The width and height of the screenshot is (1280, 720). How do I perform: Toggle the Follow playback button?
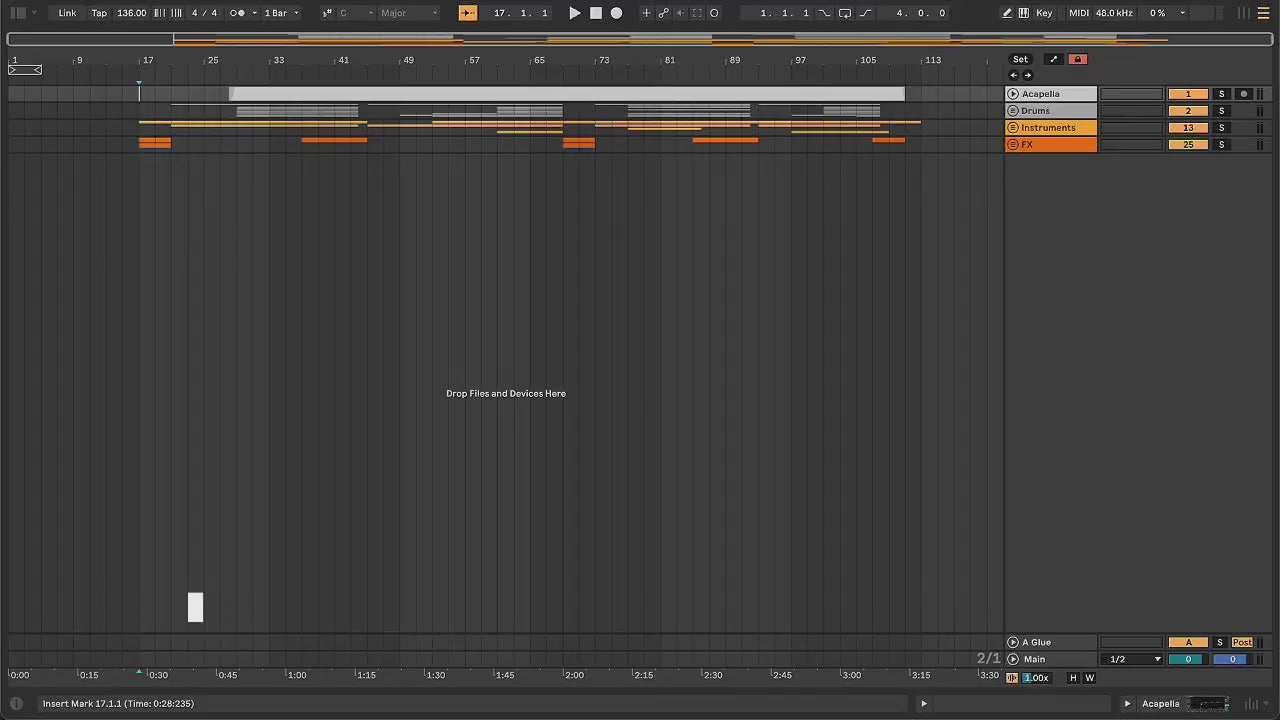[x=467, y=13]
